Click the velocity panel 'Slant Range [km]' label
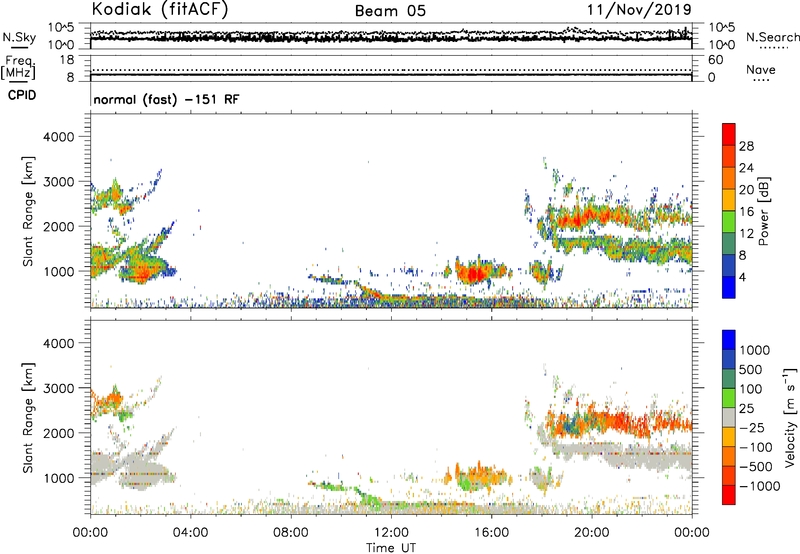Screen dimensions: 800x554 click(x=29, y=418)
